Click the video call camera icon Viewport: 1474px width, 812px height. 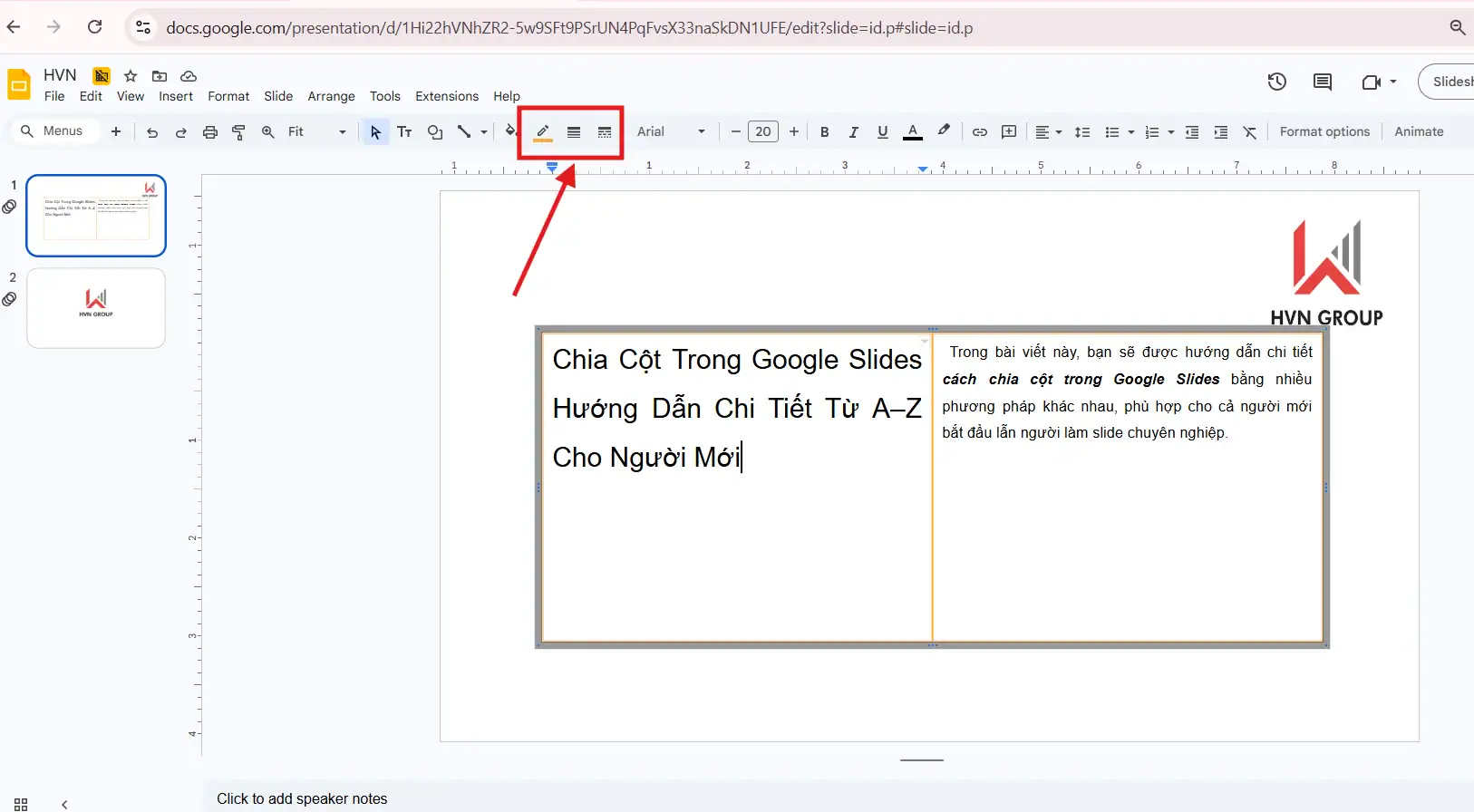pos(1371,82)
